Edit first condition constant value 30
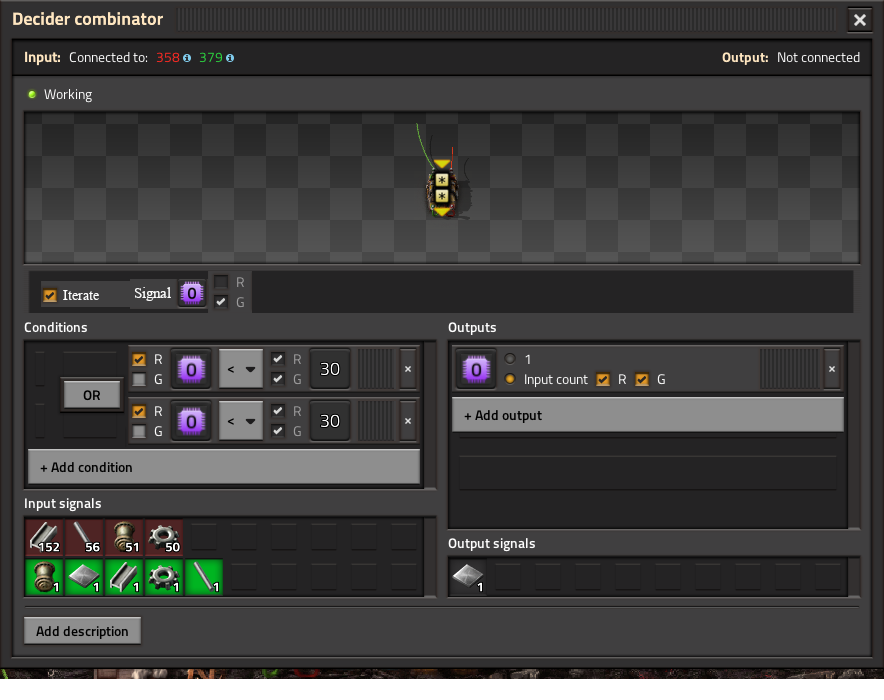This screenshot has width=884, height=700. click(x=330, y=369)
